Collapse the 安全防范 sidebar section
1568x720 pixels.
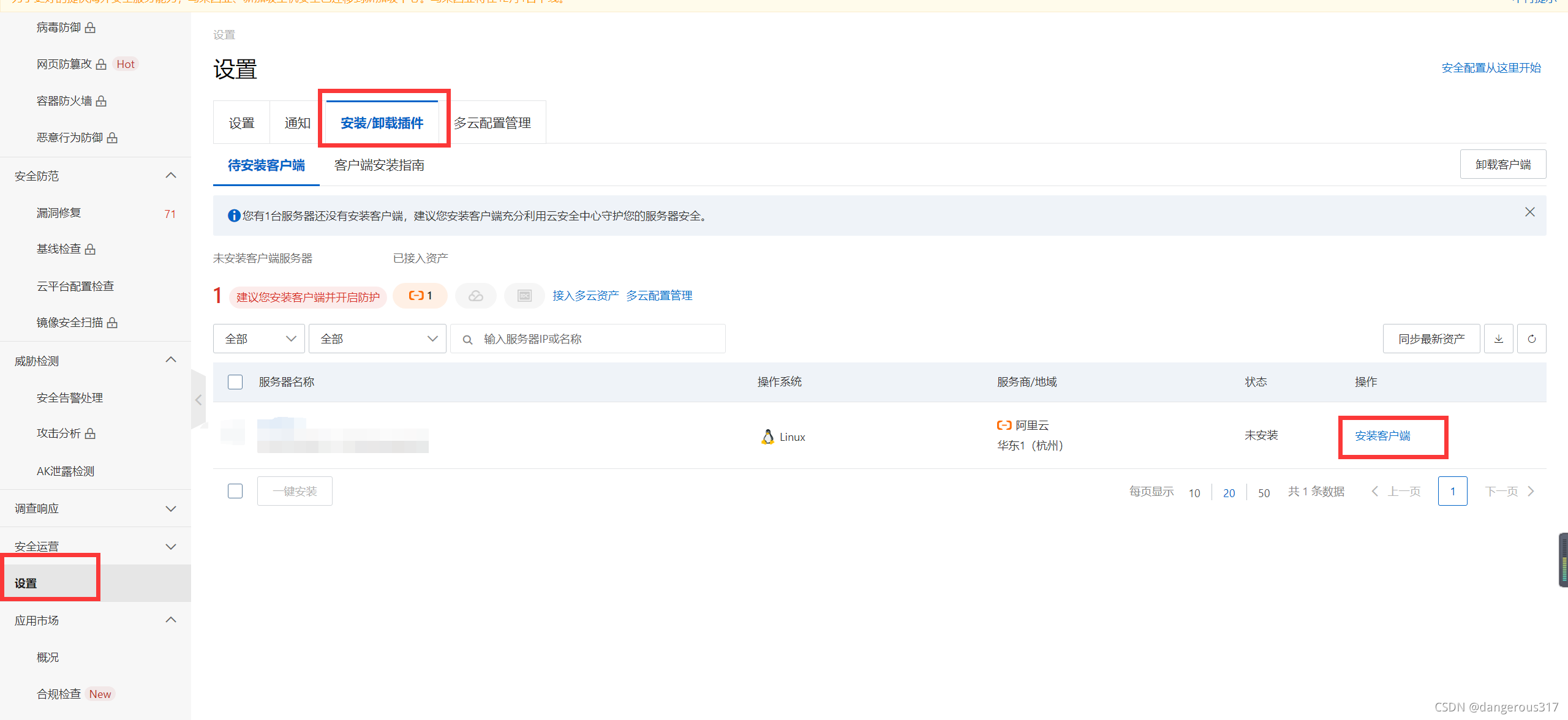171,176
